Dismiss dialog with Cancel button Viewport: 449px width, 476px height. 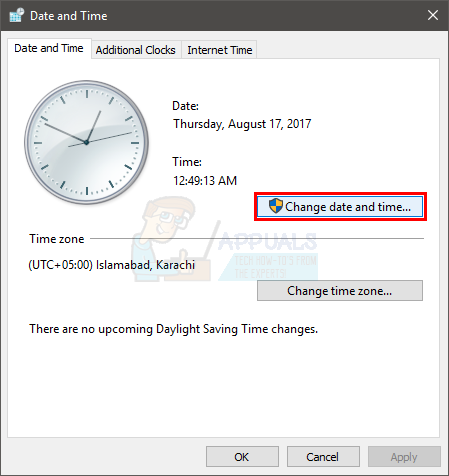[x=323, y=457]
